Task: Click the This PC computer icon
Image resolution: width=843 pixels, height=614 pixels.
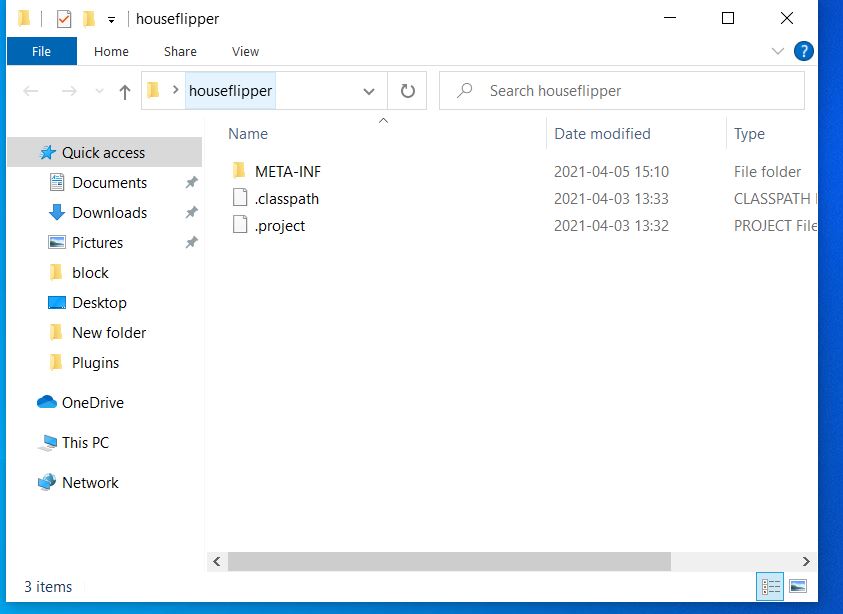Action: [47, 443]
